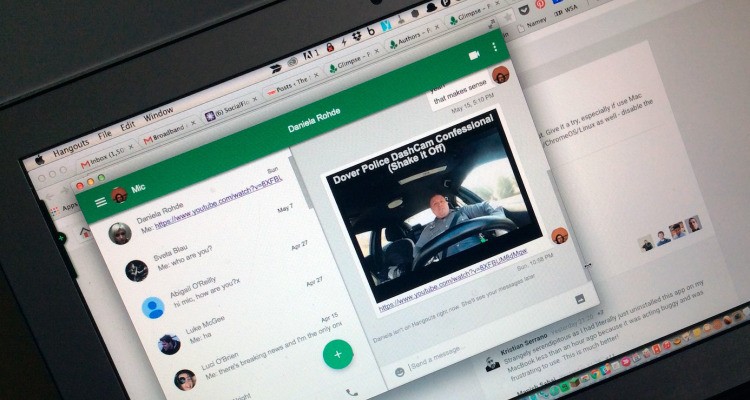Start a video call with Daniela Rohde

click(x=474, y=55)
